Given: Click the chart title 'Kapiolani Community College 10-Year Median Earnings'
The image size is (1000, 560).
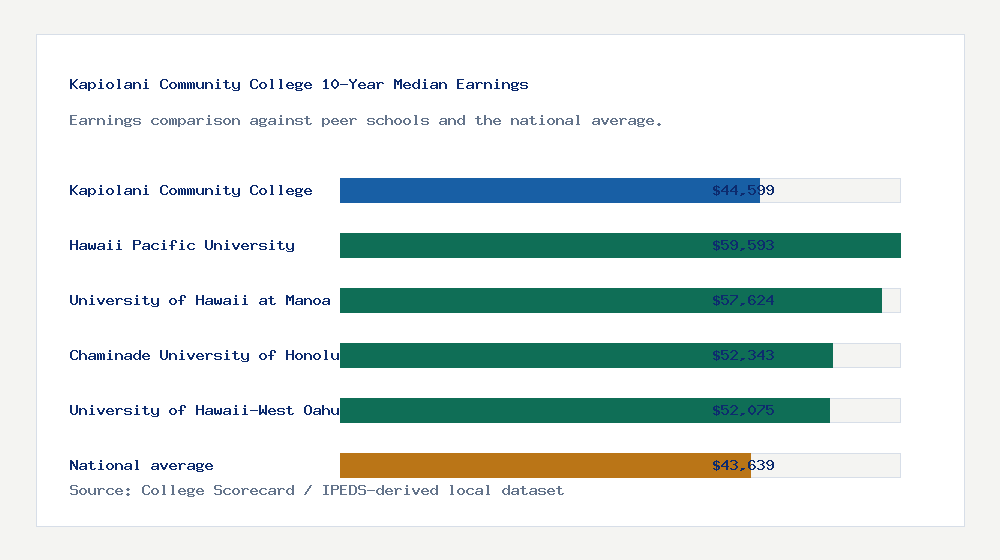Looking at the screenshot, I should [x=298, y=84].
